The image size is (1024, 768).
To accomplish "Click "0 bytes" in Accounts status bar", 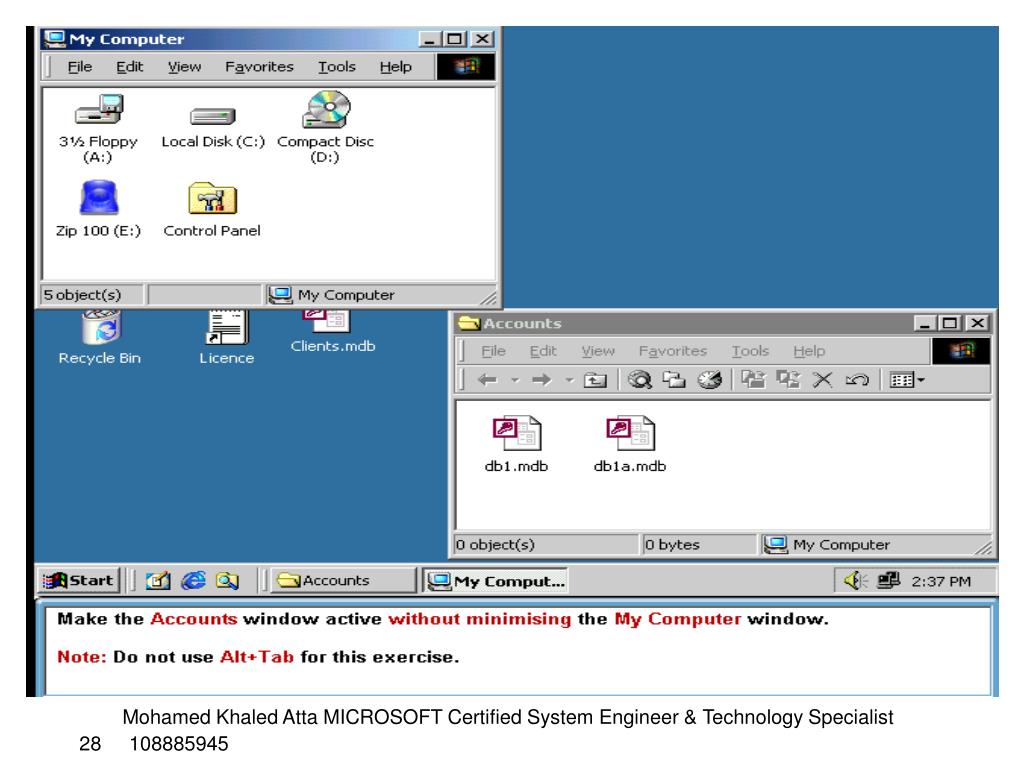I will 672,545.
